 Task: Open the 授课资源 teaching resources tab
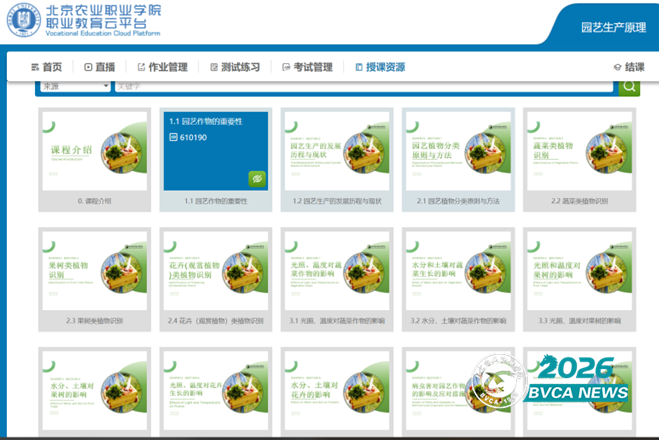tap(379, 67)
